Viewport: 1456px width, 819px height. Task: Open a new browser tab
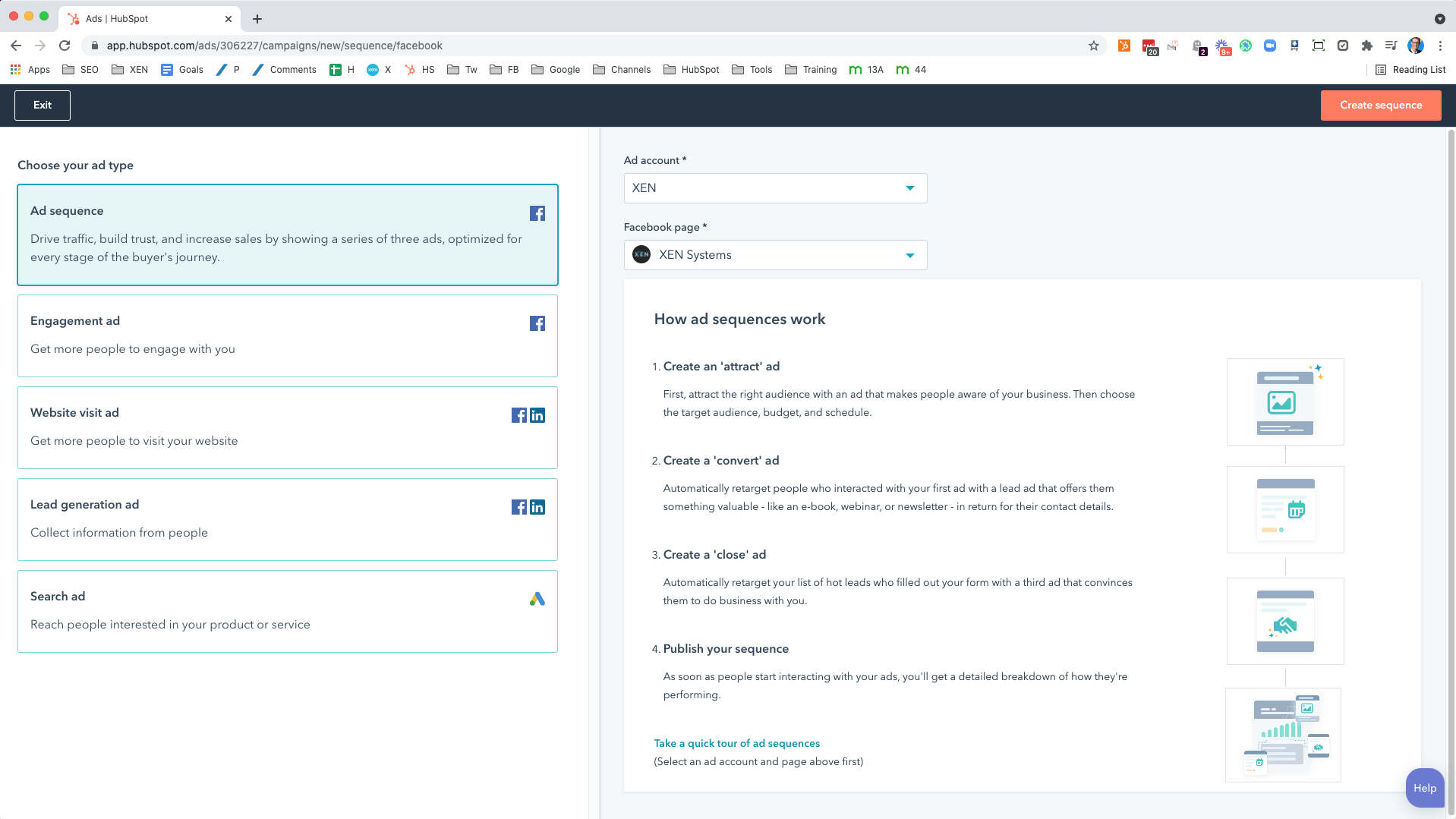tap(257, 19)
